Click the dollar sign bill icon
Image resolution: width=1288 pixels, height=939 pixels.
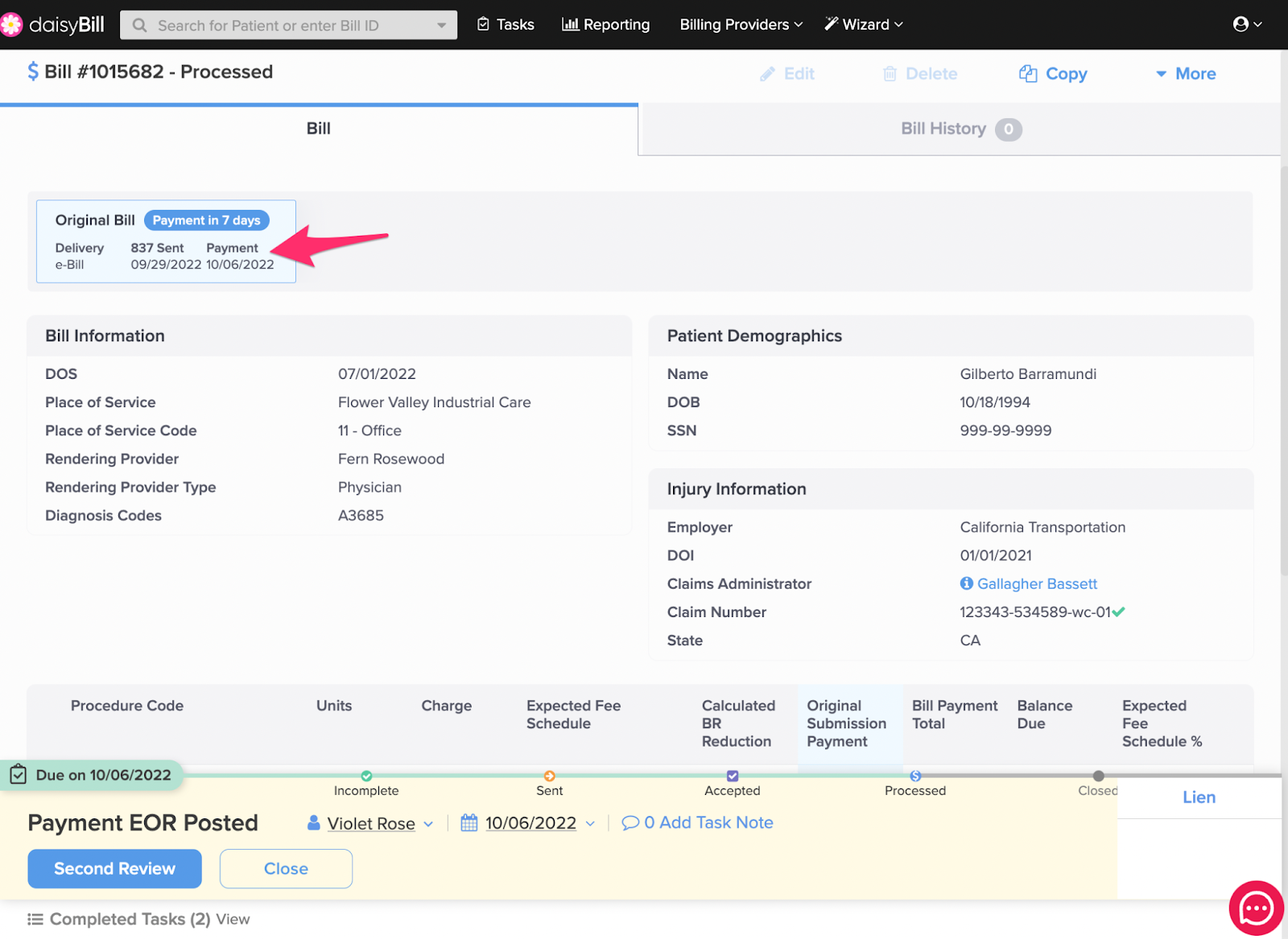33,72
